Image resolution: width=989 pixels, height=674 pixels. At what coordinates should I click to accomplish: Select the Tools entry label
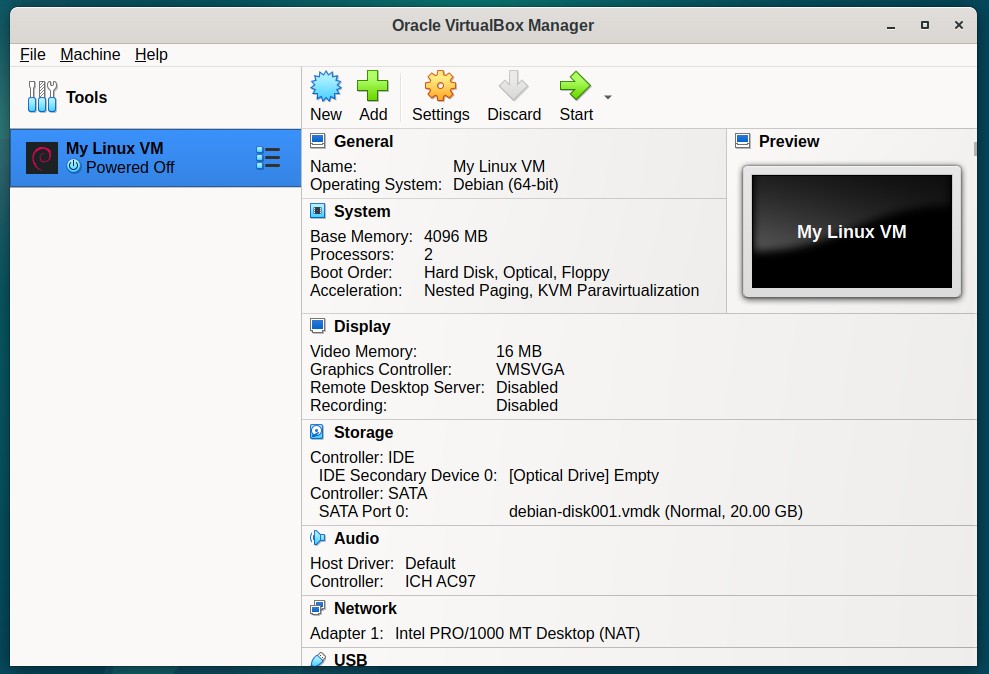coord(86,97)
